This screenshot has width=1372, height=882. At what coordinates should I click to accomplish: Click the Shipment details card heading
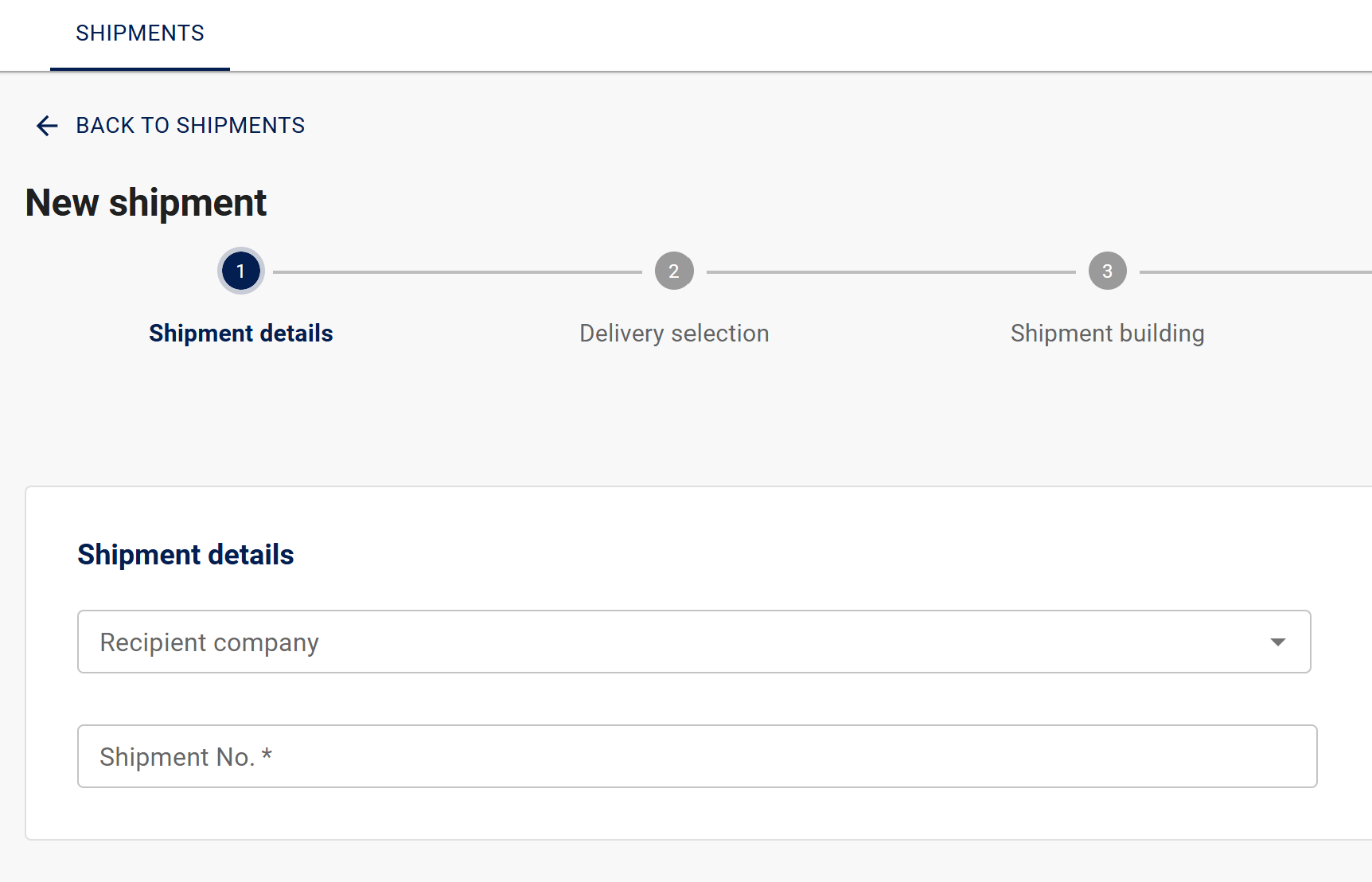185,555
